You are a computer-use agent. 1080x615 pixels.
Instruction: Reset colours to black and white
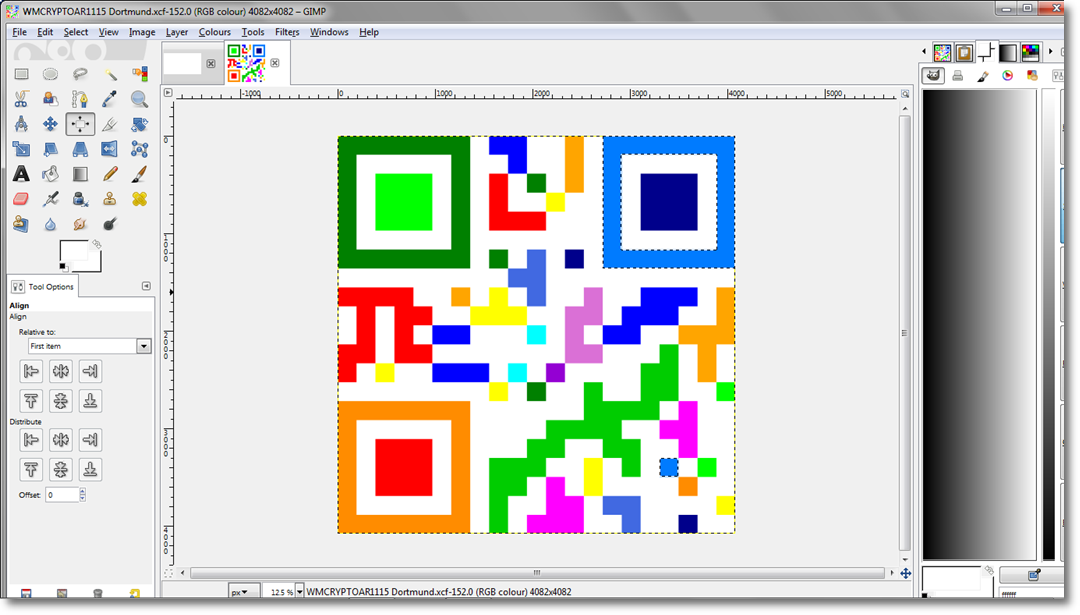63,267
